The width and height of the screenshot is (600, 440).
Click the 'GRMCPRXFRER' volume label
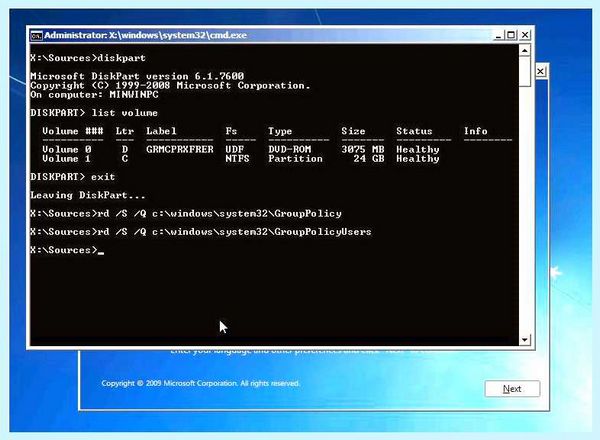click(179, 149)
